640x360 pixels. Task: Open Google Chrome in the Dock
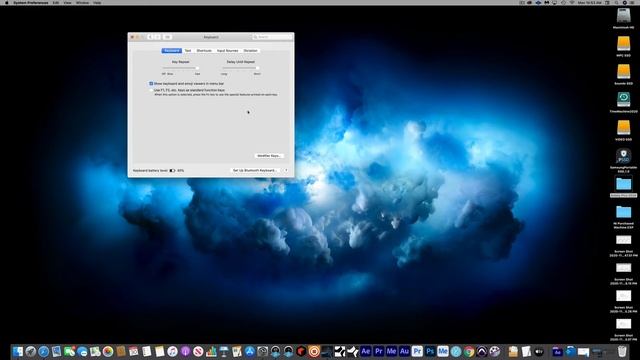(x=469, y=351)
